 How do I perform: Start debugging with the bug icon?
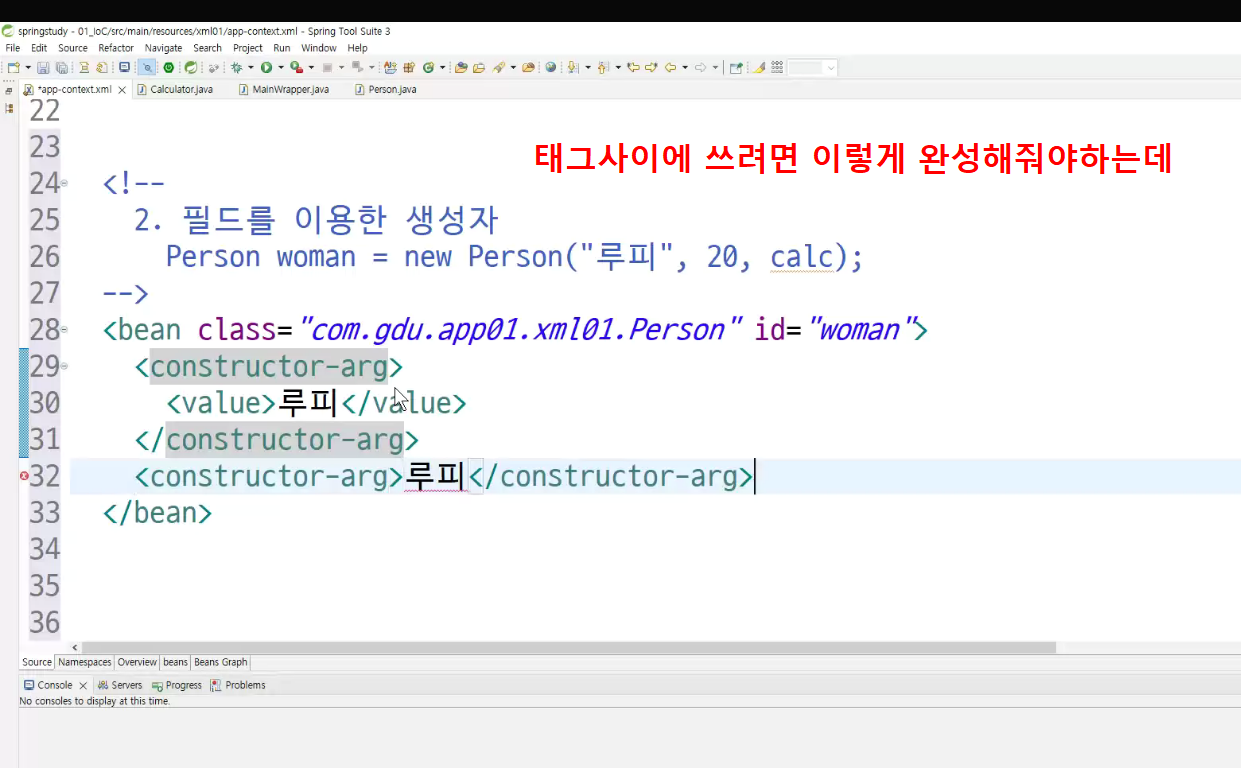[236, 68]
